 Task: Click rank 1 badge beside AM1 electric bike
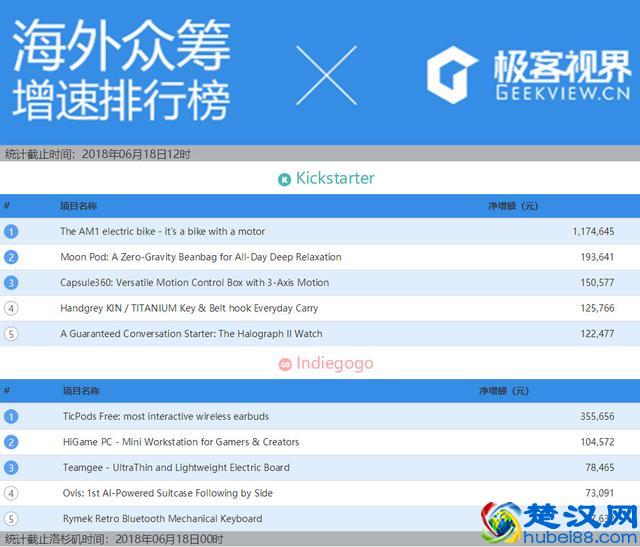tap(11, 232)
